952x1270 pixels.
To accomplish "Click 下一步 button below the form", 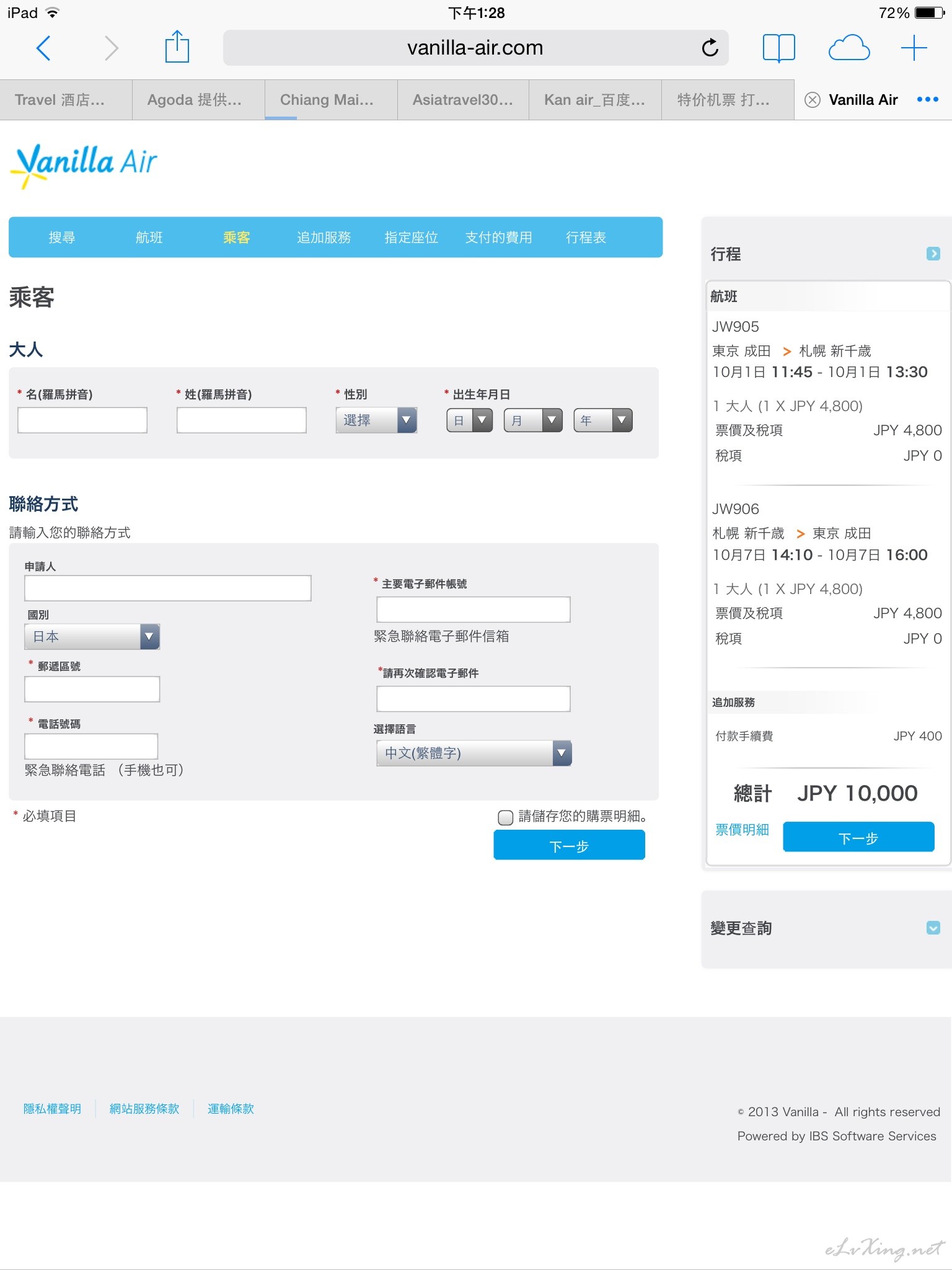I will point(569,845).
